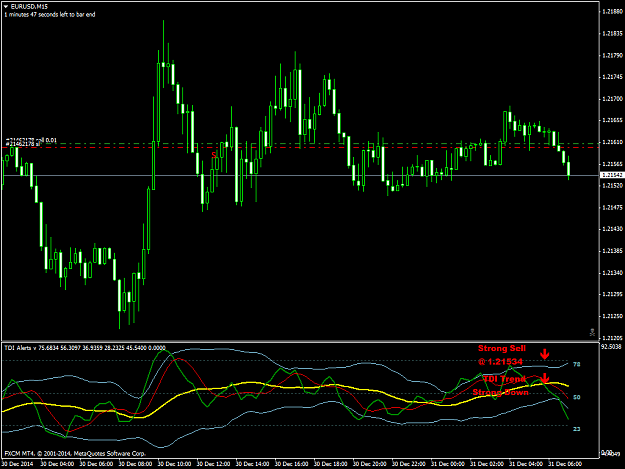This screenshot has height=469, width=625.
Task: Click the '31 Dec 02:00' time axis label
Action: click(487, 464)
